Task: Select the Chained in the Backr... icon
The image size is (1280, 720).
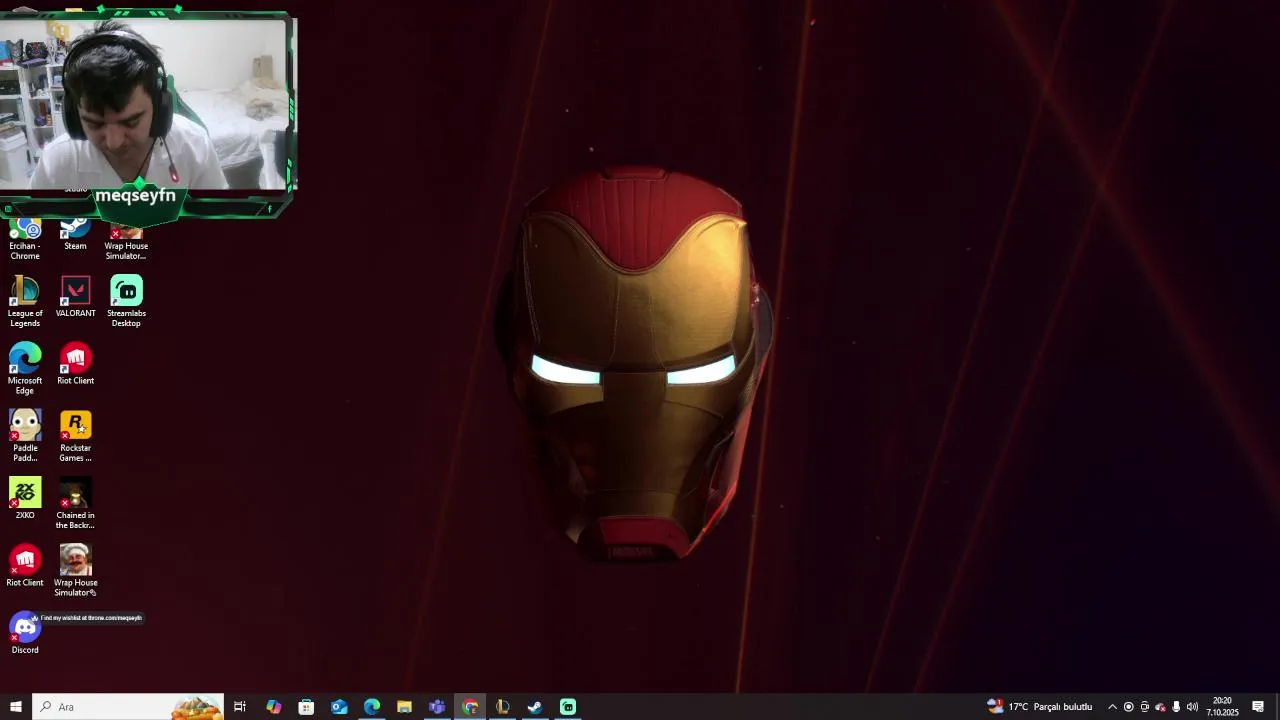Action: [75, 503]
